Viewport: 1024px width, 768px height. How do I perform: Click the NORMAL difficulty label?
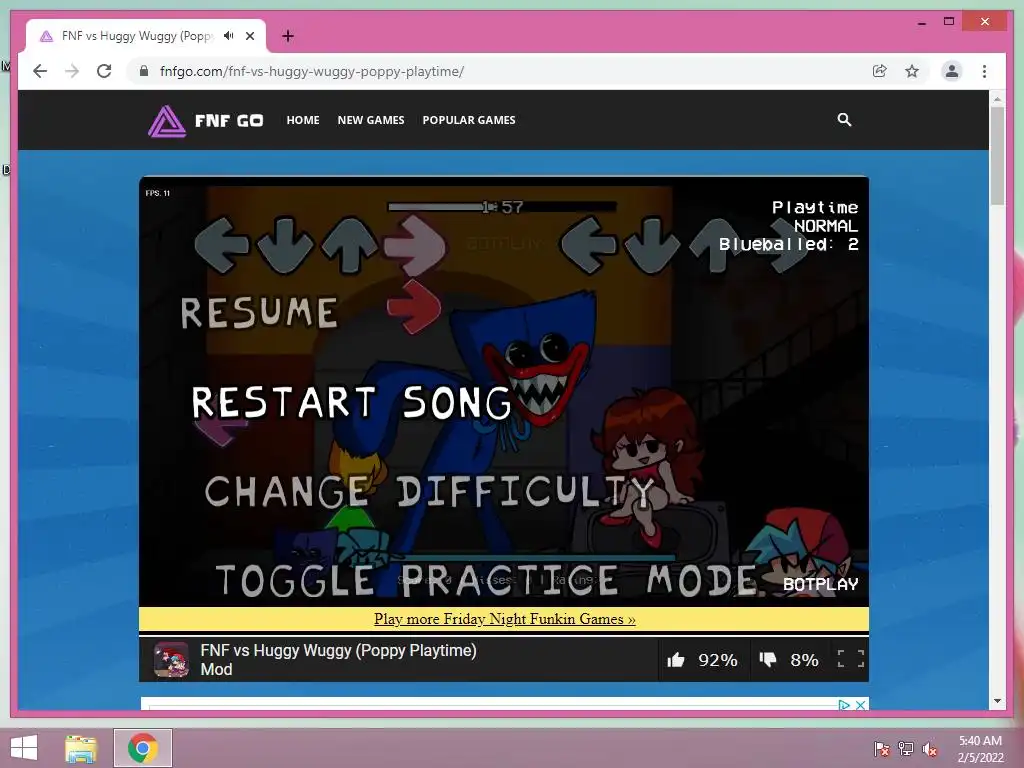tap(825, 226)
